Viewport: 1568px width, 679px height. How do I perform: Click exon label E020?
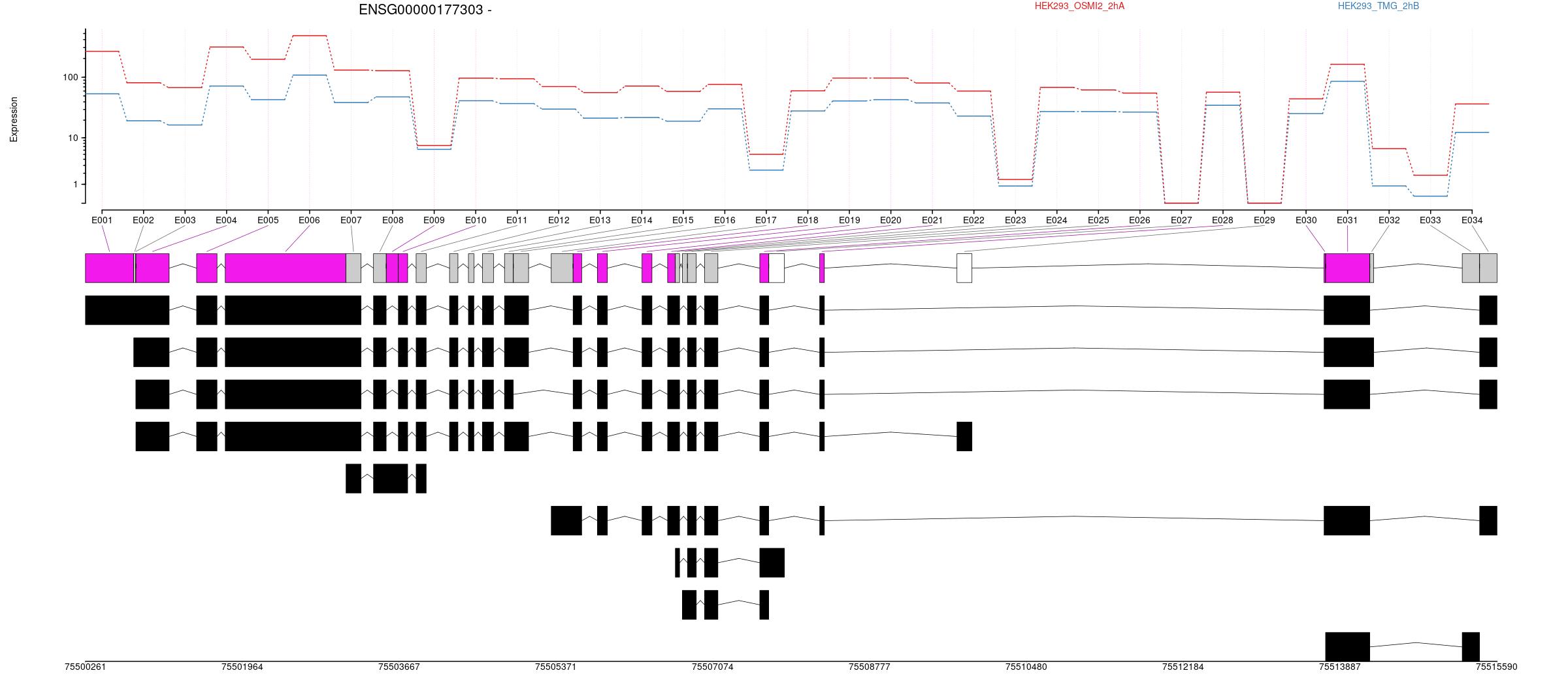click(x=890, y=220)
